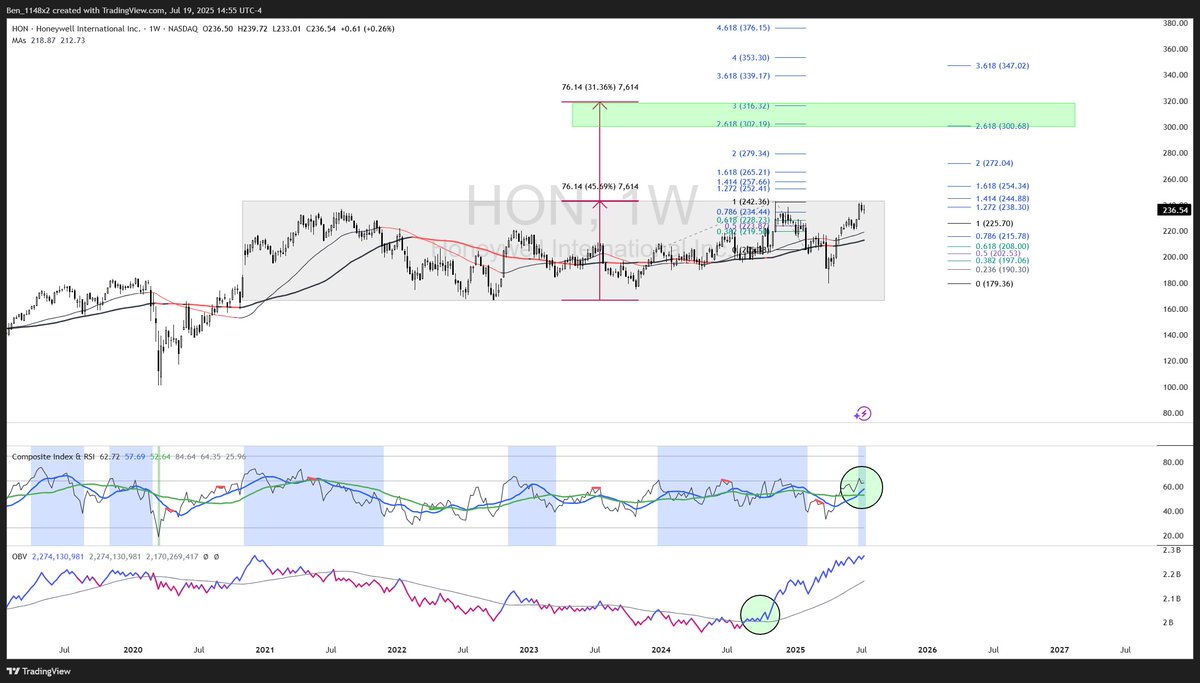Click the 20.00 RSI axis label

coord(1172,536)
